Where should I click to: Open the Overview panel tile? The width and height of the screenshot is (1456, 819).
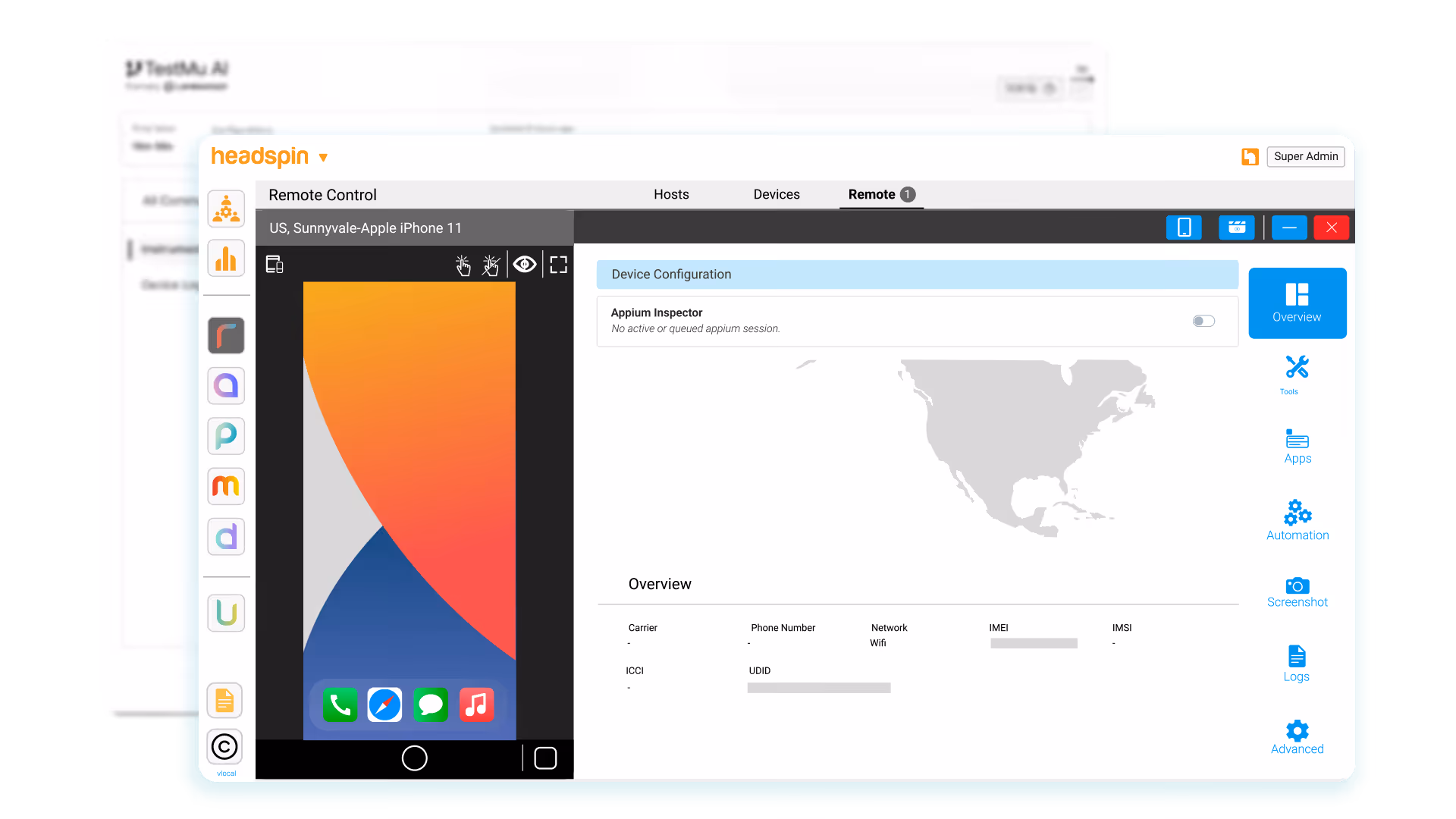pyautogui.click(x=1297, y=303)
